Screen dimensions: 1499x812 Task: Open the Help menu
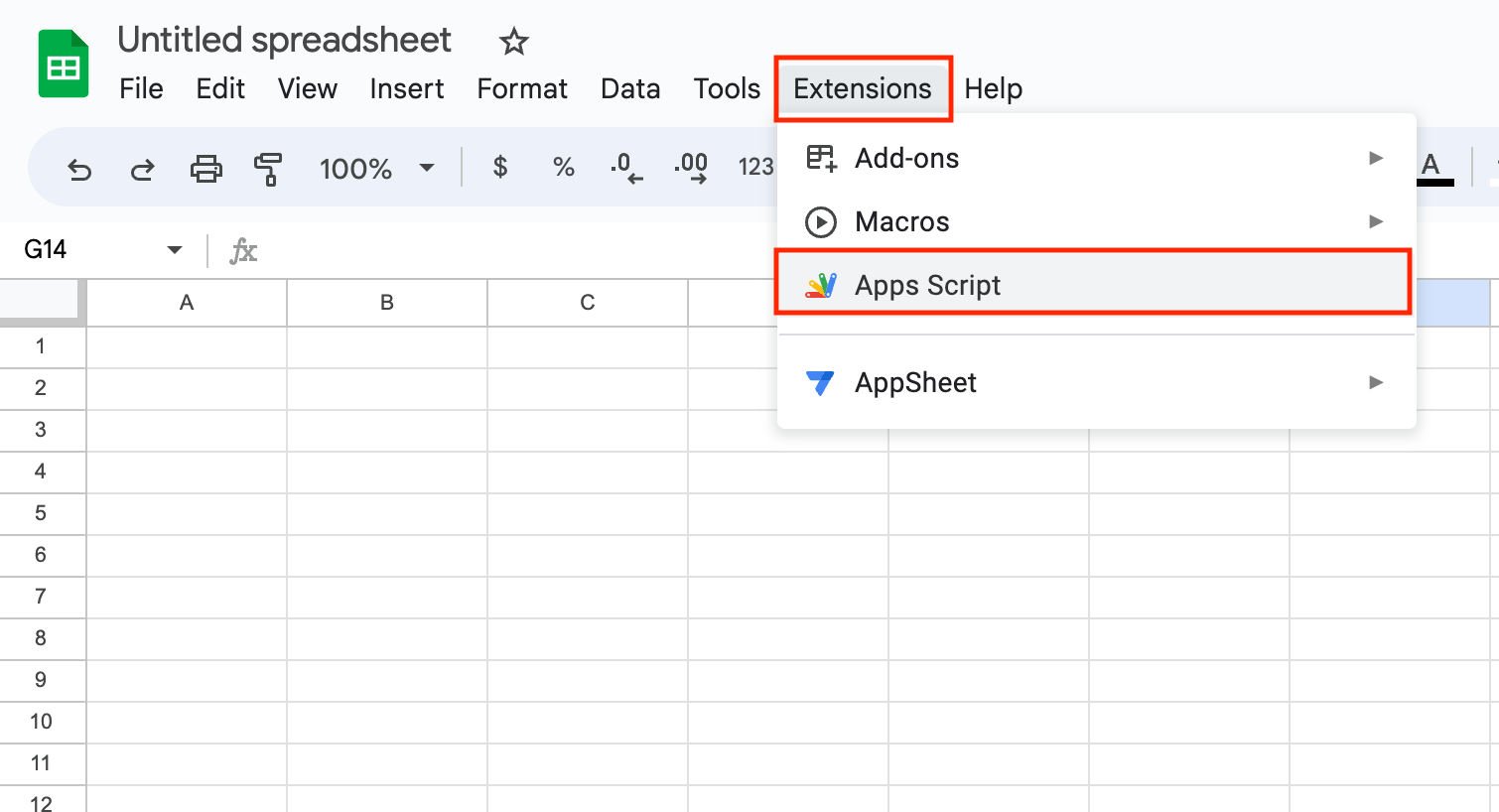(993, 89)
